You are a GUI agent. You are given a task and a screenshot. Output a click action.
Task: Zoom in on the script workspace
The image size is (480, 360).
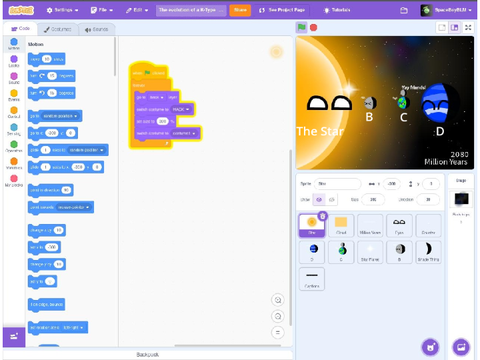point(278,300)
